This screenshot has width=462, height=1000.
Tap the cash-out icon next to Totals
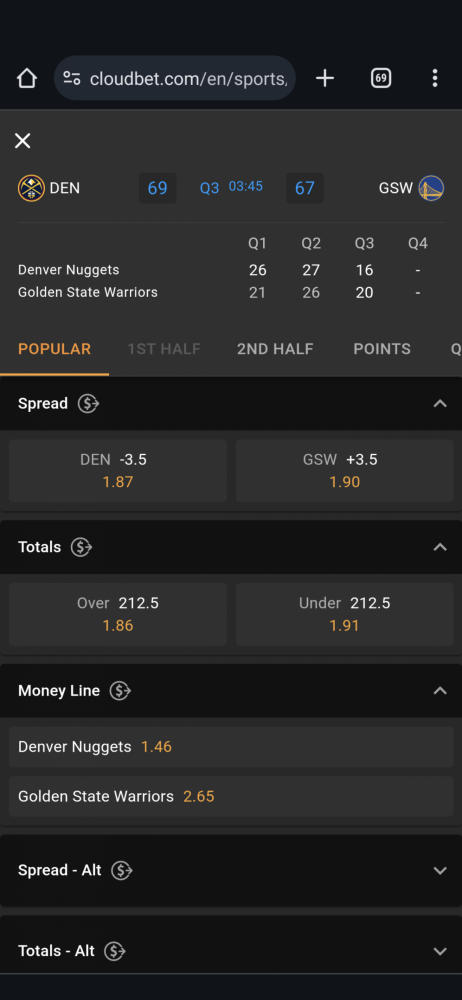click(81, 547)
